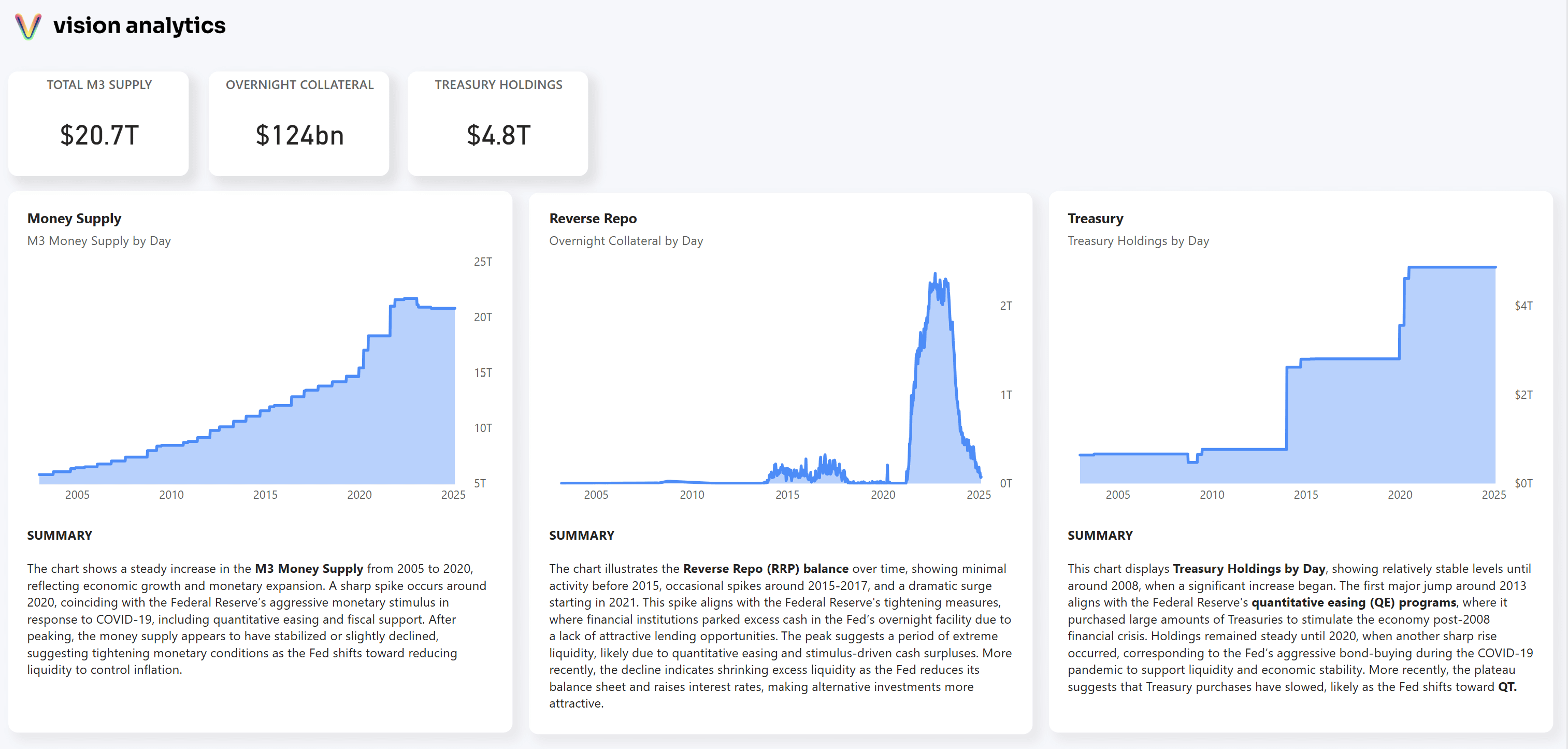
Task: Click bold quantitative easing (QE) programs text
Action: [x=1353, y=602]
